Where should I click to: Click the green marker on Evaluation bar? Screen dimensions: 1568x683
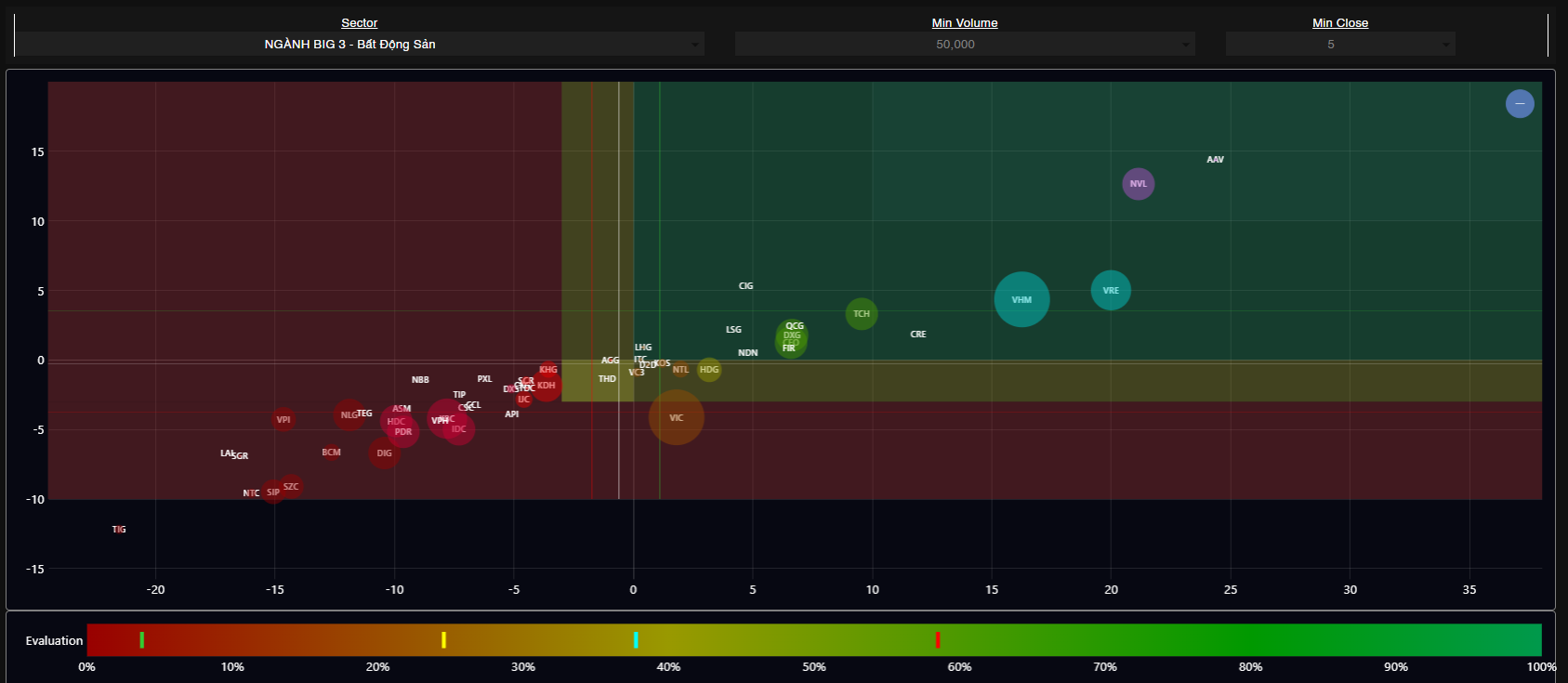pos(141,639)
